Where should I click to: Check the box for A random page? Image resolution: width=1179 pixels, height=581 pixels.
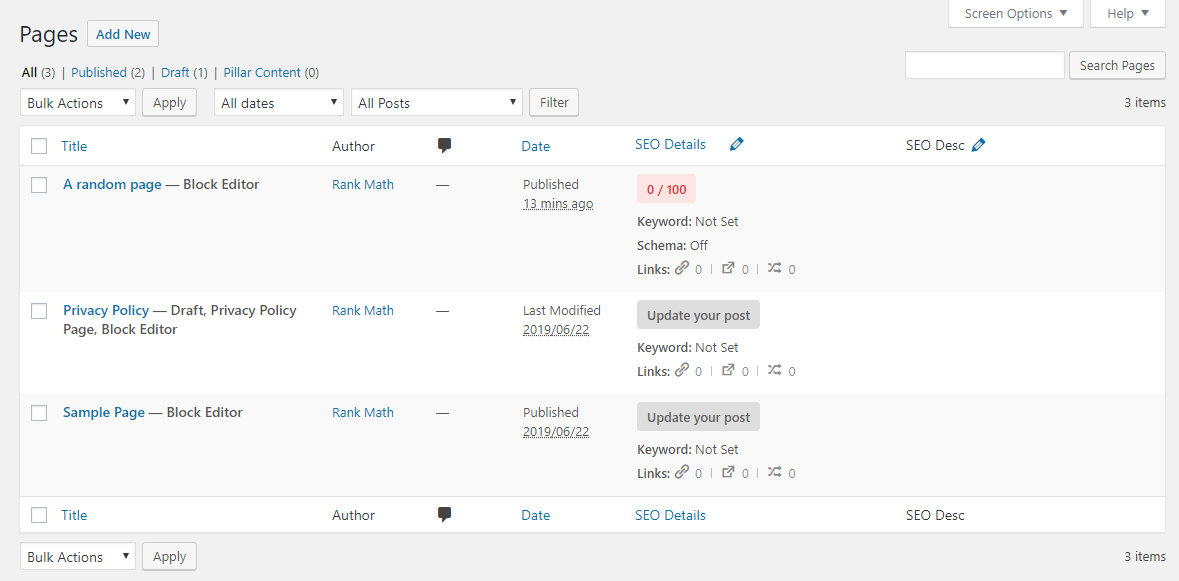(x=39, y=185)
